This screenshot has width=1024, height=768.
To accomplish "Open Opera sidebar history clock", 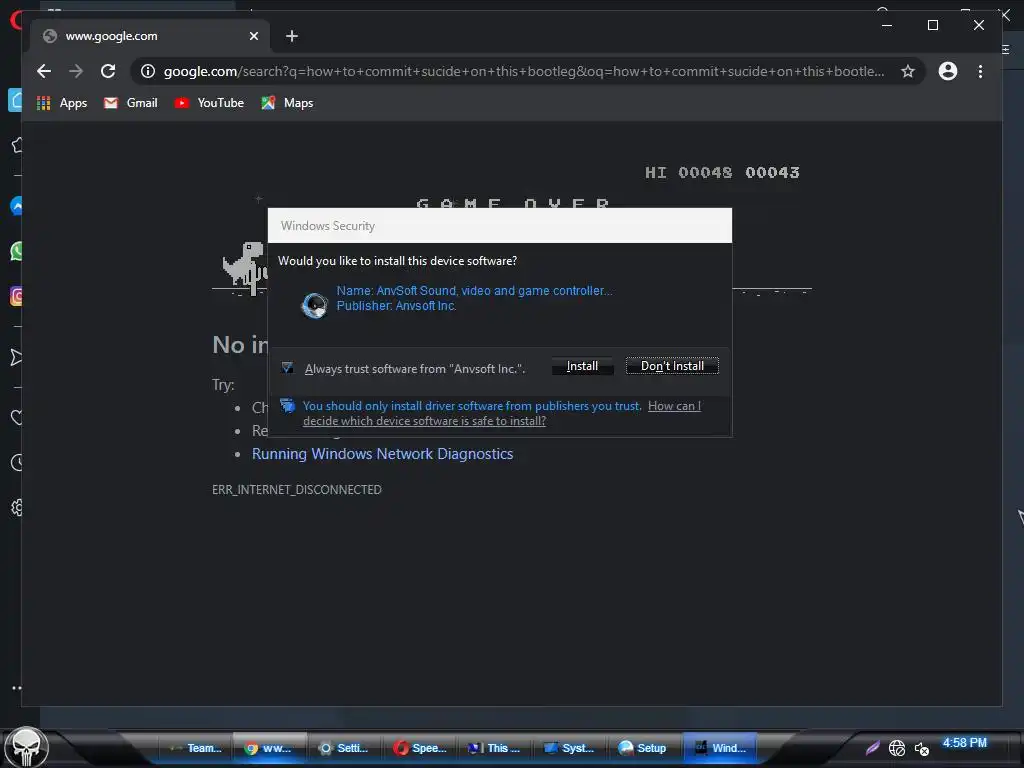I will 17,463.
